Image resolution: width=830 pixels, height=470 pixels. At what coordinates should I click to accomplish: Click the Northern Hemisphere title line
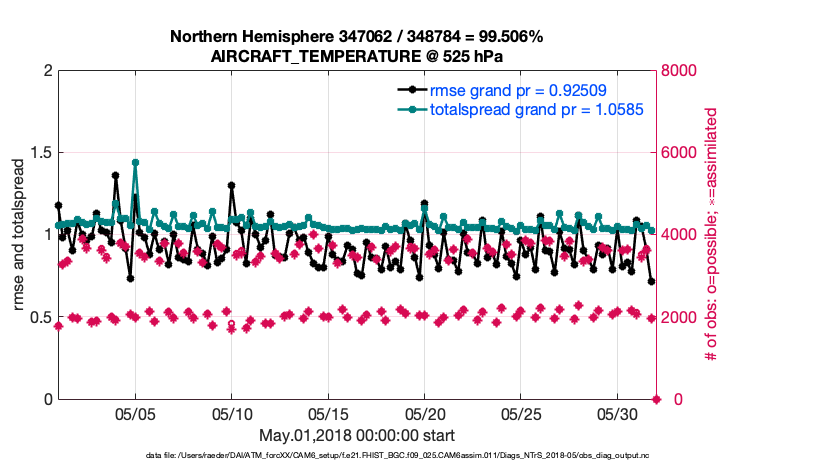click(x=357, y=37)
